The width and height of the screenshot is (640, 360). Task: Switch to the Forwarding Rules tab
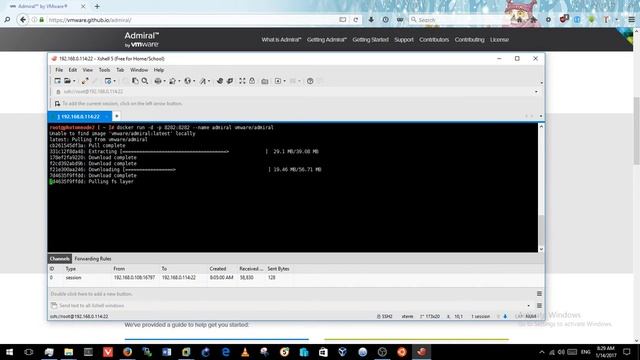[93, 259]
